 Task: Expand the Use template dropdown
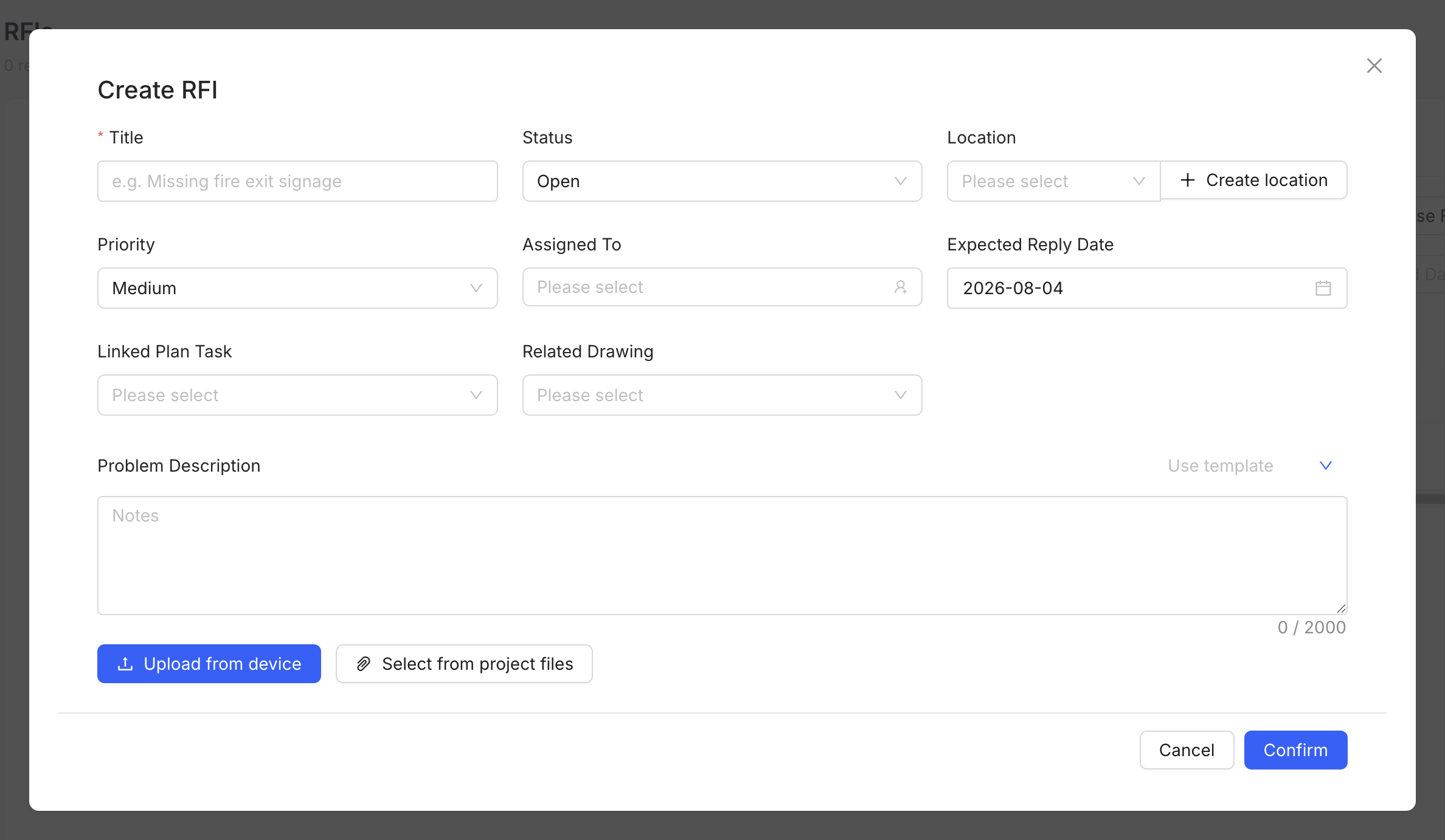click(1250, 466)
